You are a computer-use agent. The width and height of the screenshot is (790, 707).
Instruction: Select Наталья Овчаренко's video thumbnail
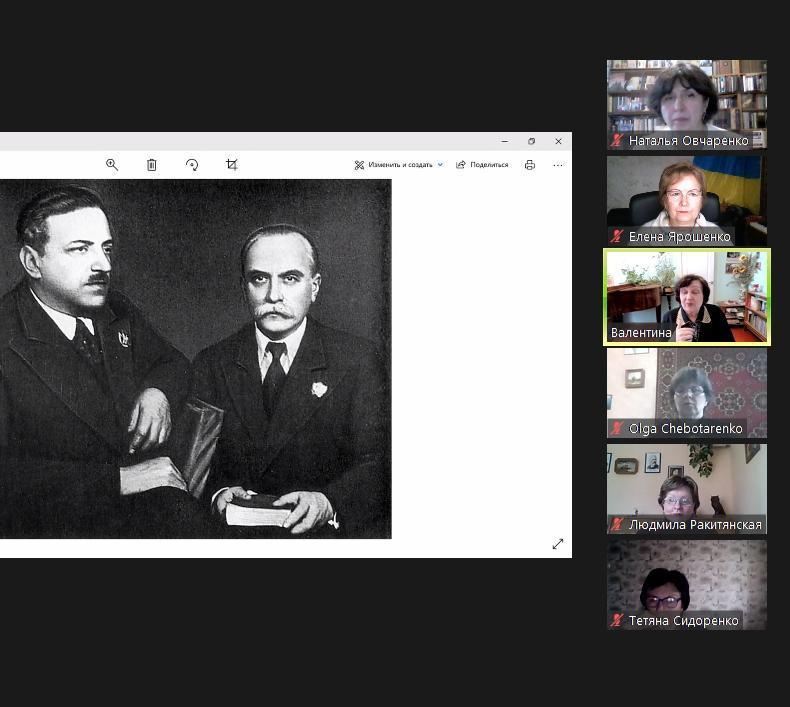click(687, 100)
